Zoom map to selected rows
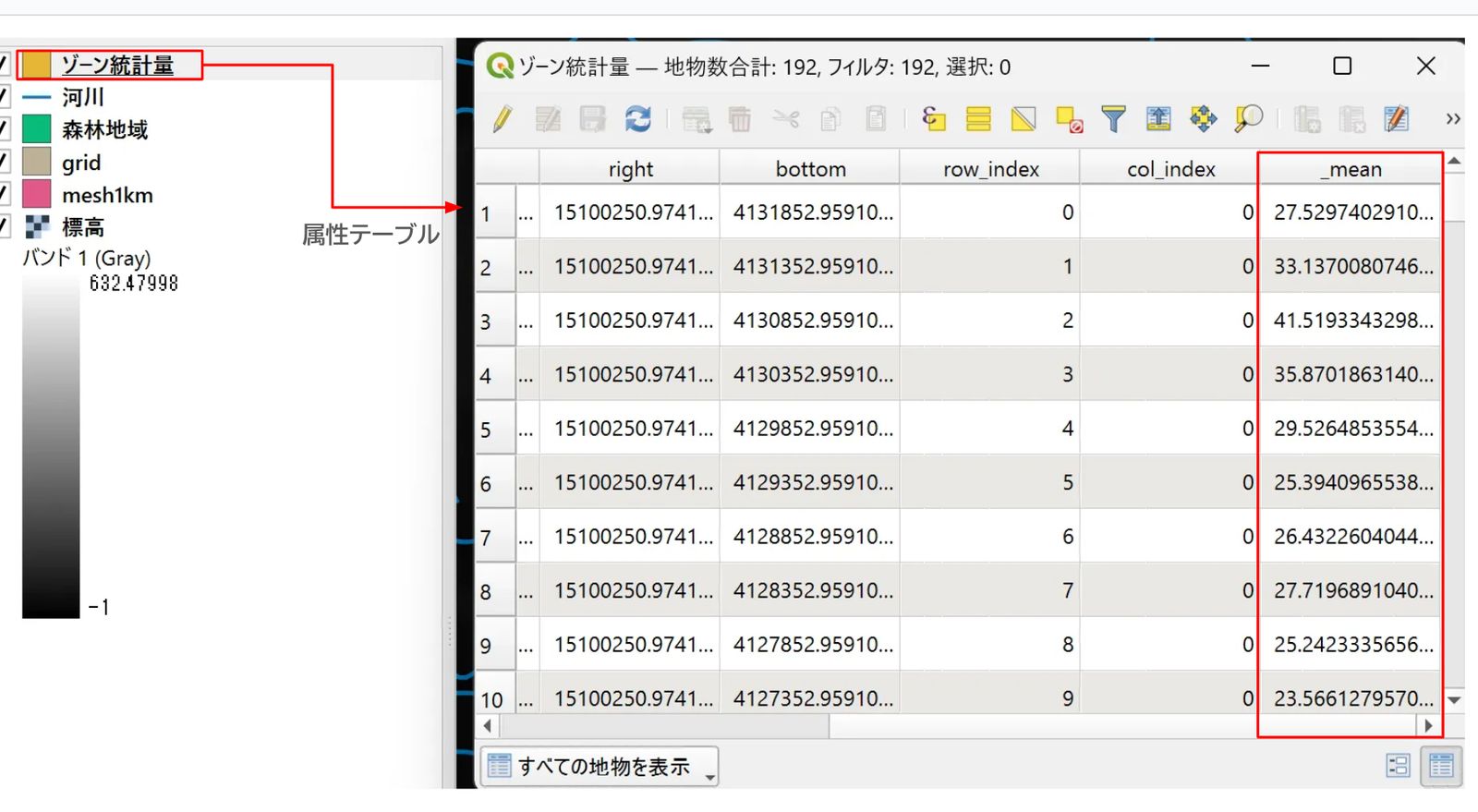This screenshot has height=812, width=1478. 1249,119
